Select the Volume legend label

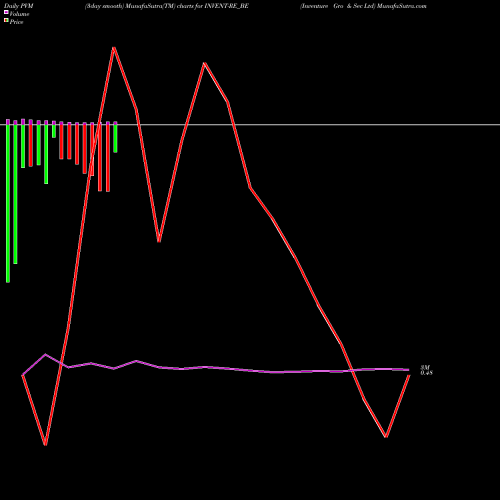[x=19, y=14]
